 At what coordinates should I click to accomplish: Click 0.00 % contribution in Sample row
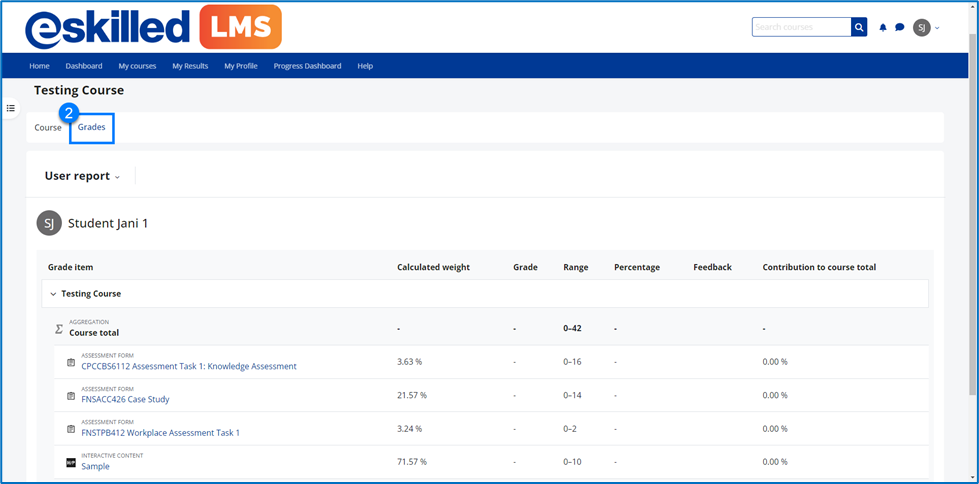[775, 462]
